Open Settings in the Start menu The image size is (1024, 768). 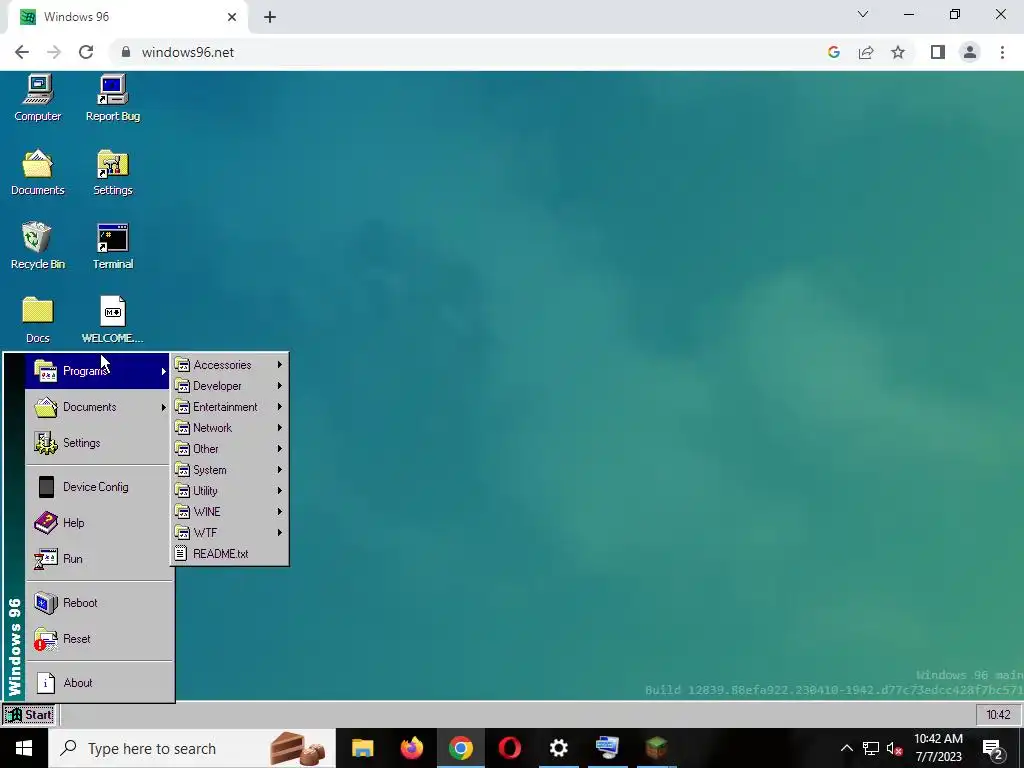click(97, 443)
